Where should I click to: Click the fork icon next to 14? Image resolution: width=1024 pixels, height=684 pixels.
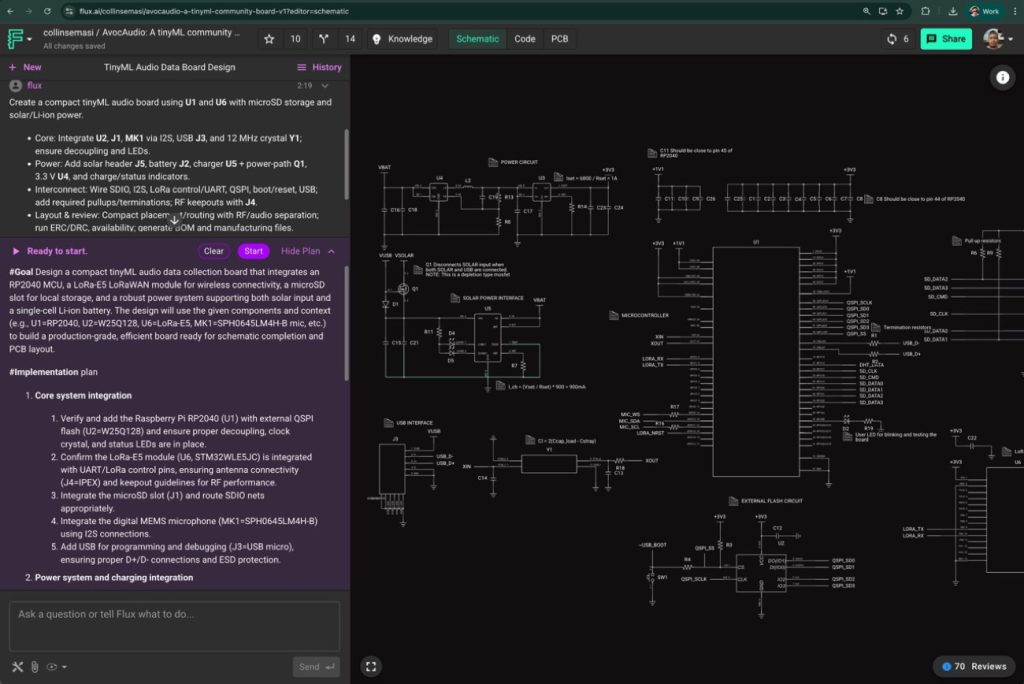coord(324,39)
